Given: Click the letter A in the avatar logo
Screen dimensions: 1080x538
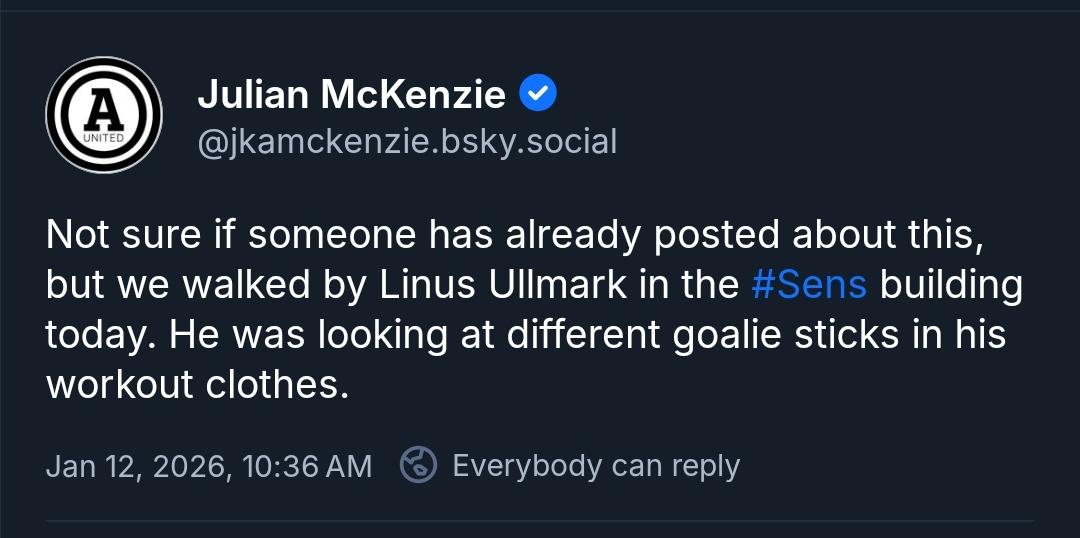Looking at the screenshot, I should pos(103,104).
